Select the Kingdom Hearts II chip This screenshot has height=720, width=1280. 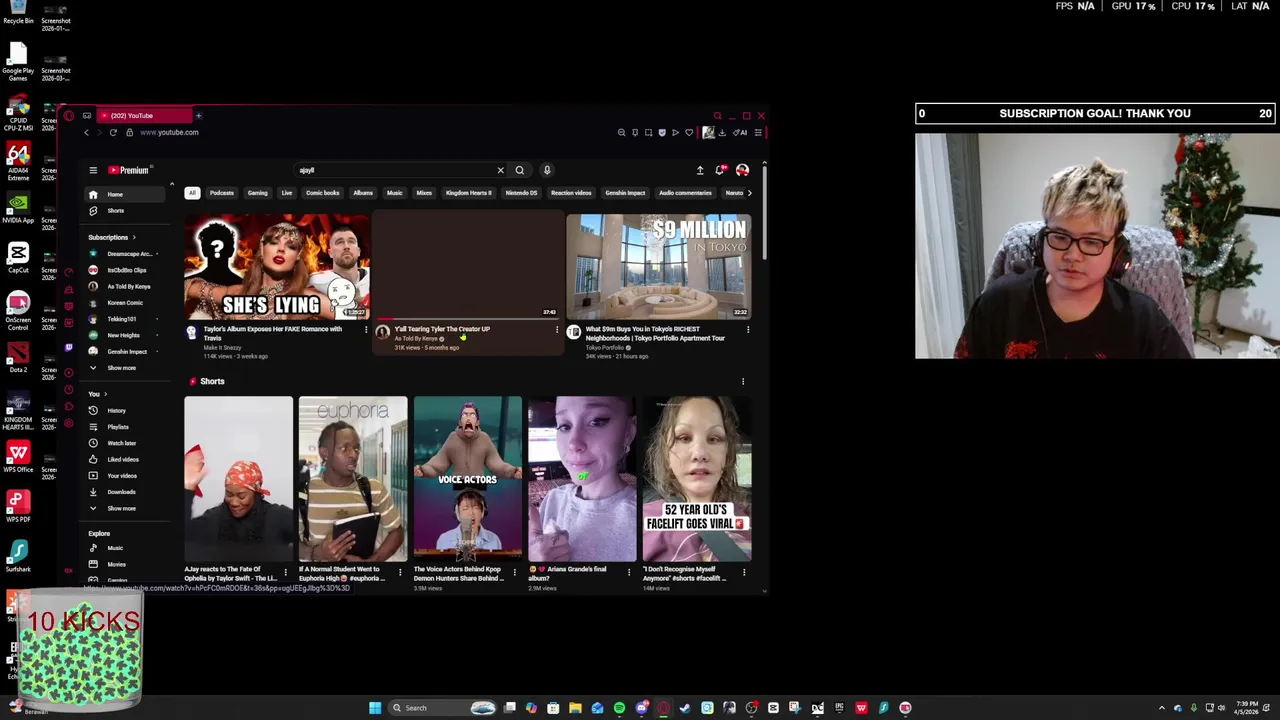click(469, 193)
